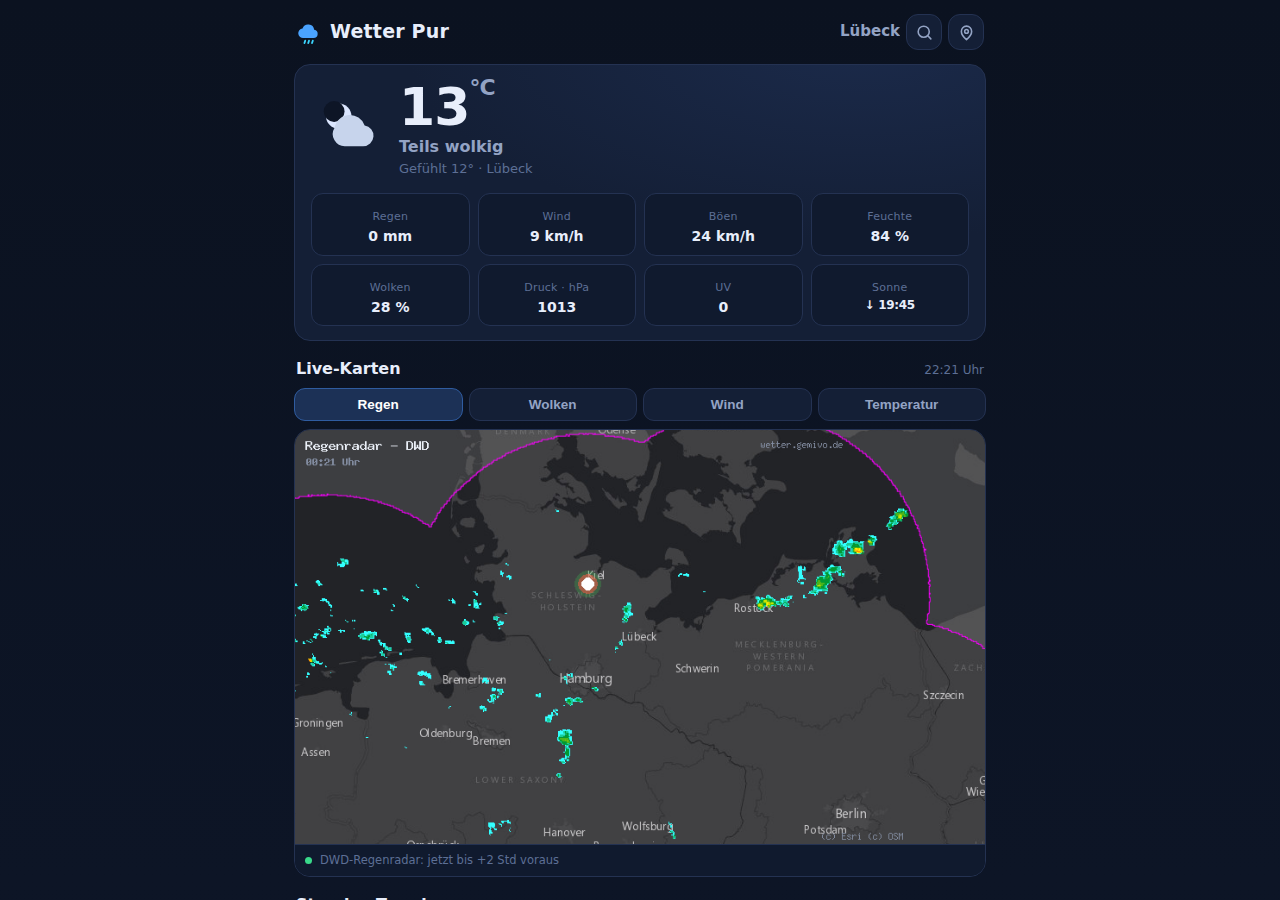Click the UV index tile

click(723, 295)
